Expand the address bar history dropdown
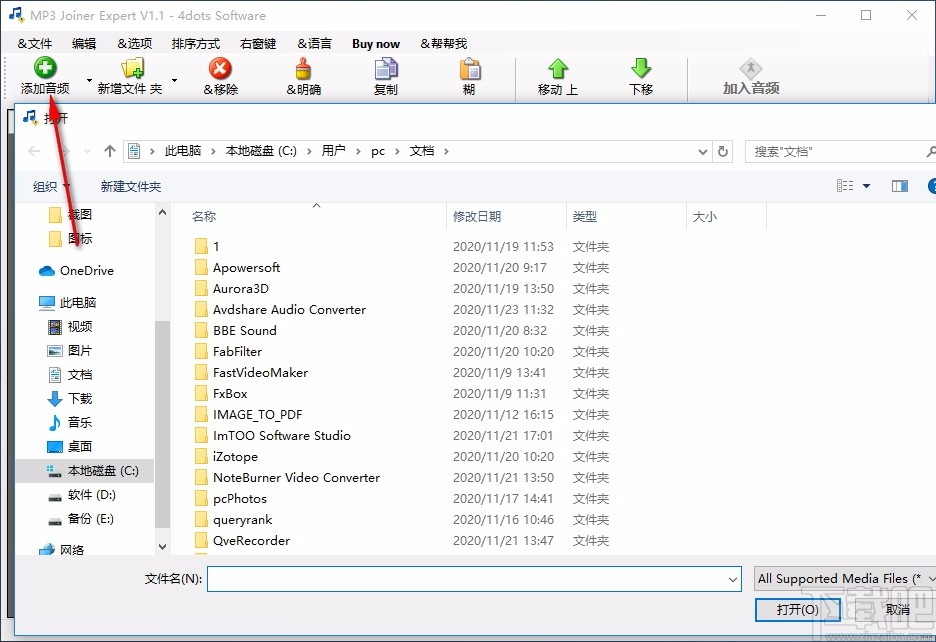 703,152
